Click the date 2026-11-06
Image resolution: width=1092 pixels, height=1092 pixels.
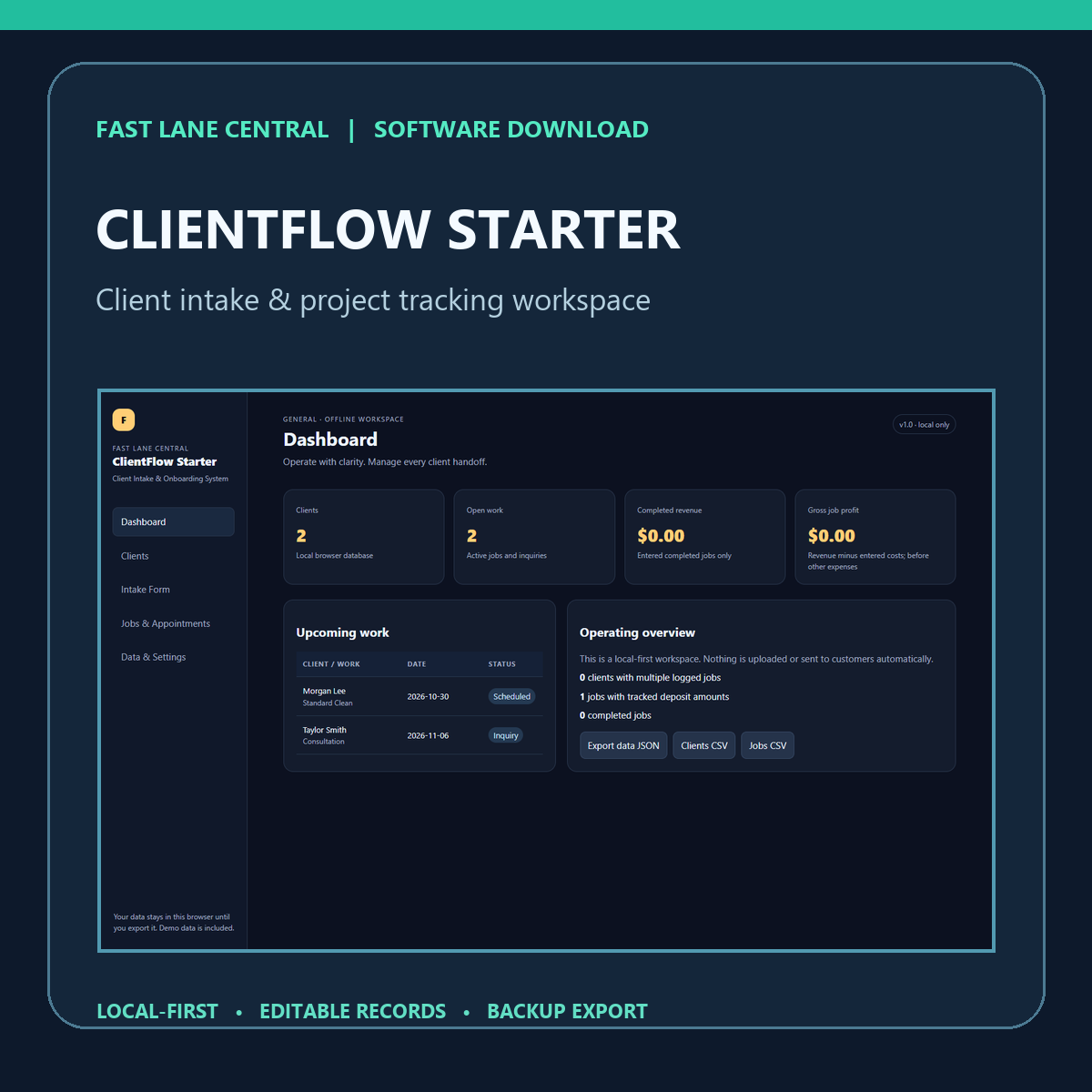point(428,735)
